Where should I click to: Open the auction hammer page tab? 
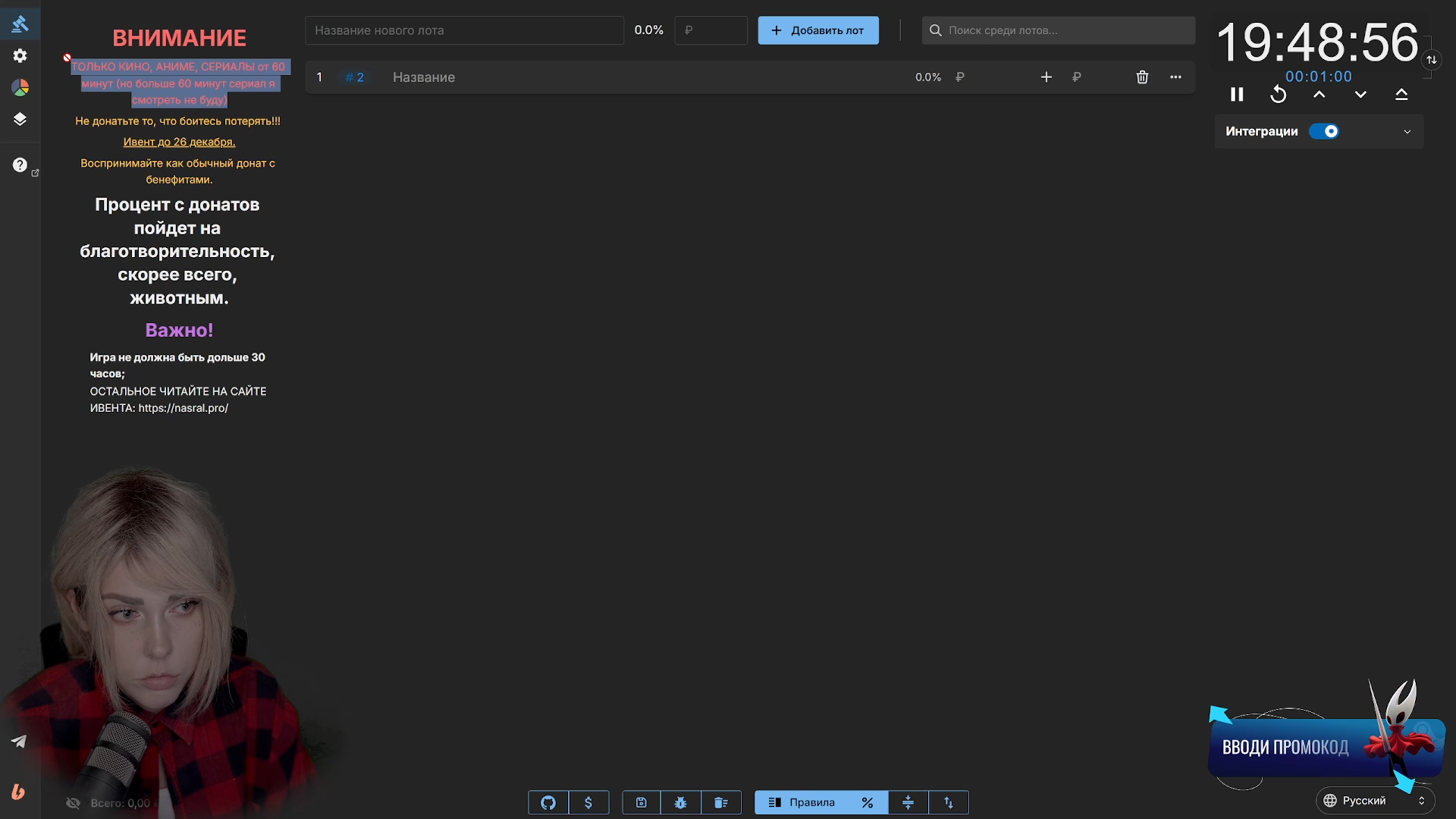click(20, 24)
